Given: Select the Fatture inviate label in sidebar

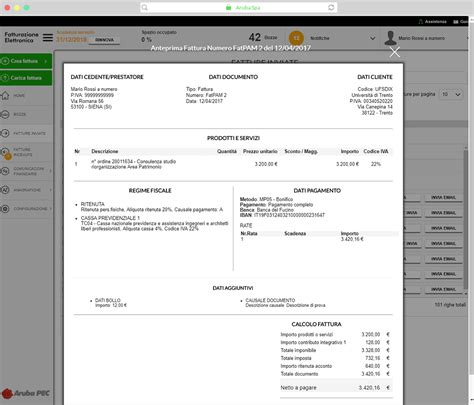Looking at the screenshot, I should point(29,133).
